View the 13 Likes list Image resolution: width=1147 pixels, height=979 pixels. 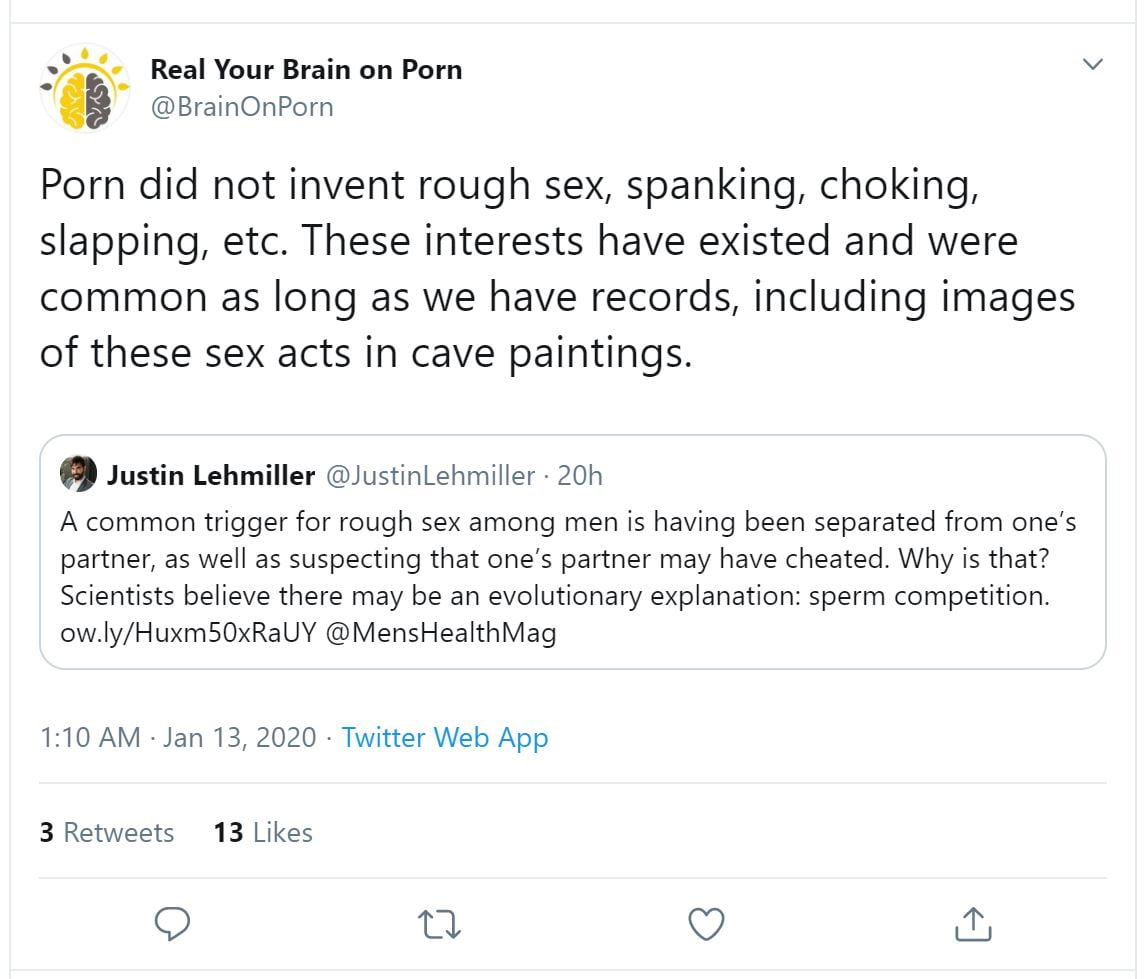click(263, 832)
